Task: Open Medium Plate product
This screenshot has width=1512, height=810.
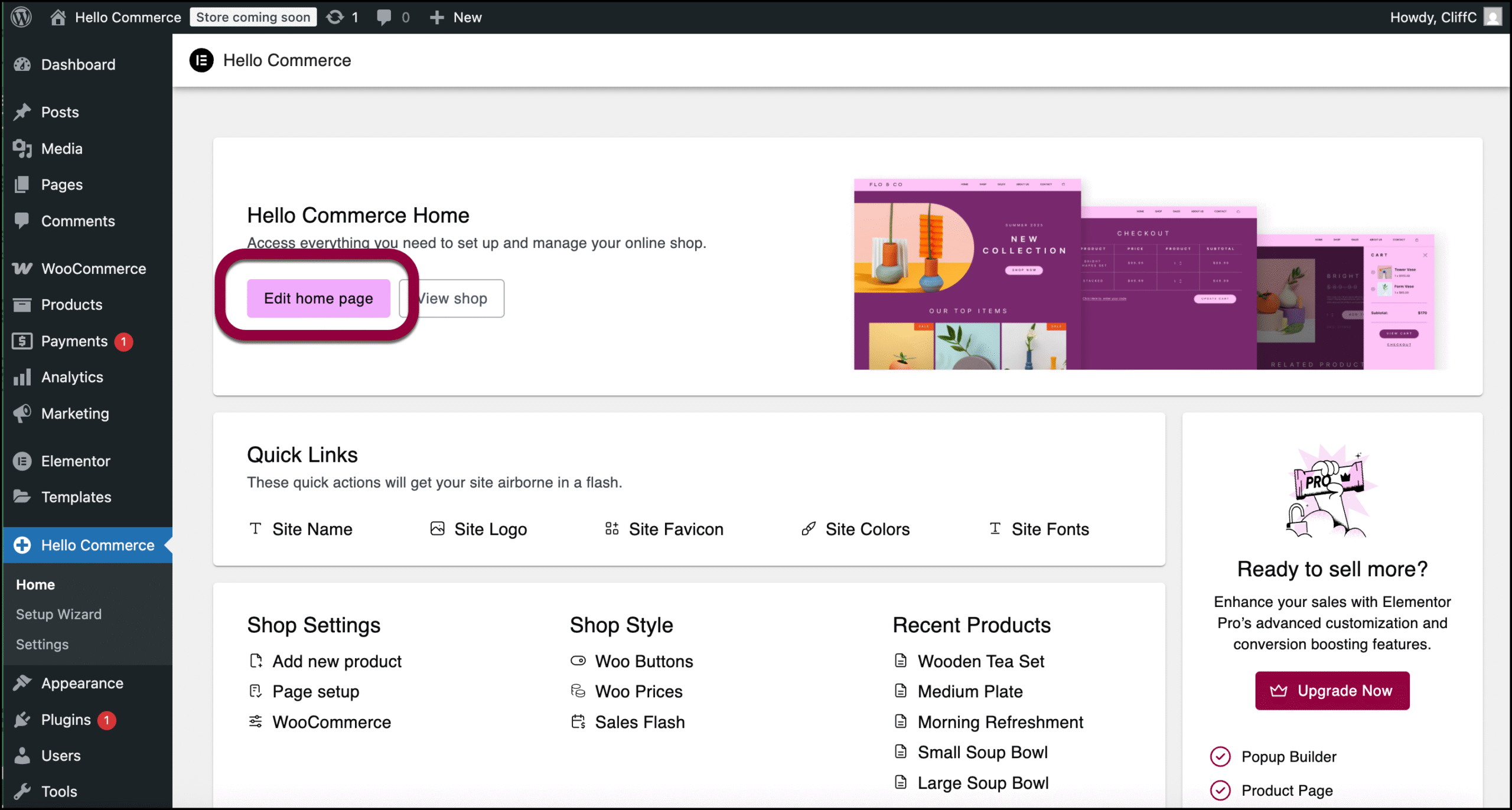Action: point(959,691)
